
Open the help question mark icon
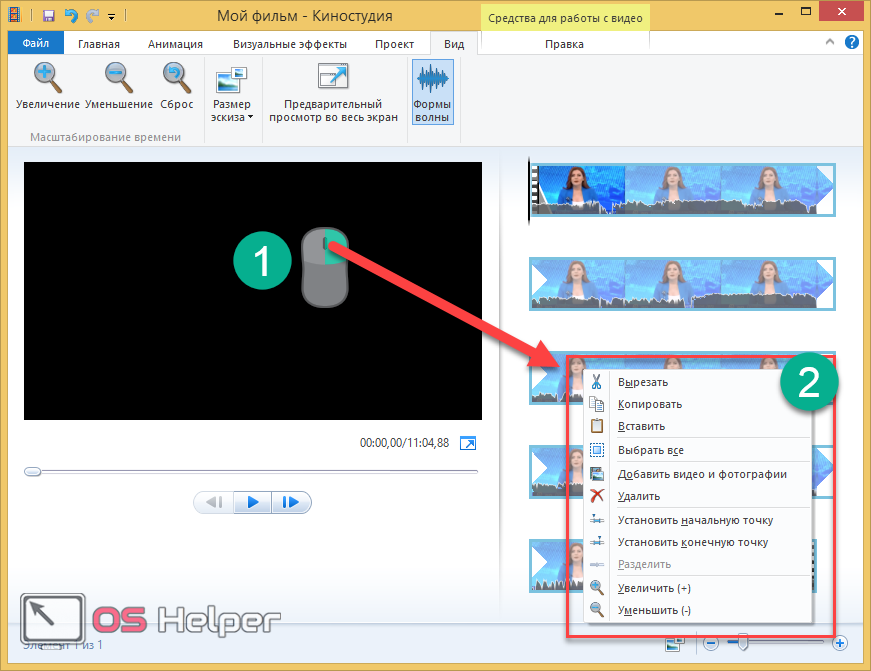(851, 43)
